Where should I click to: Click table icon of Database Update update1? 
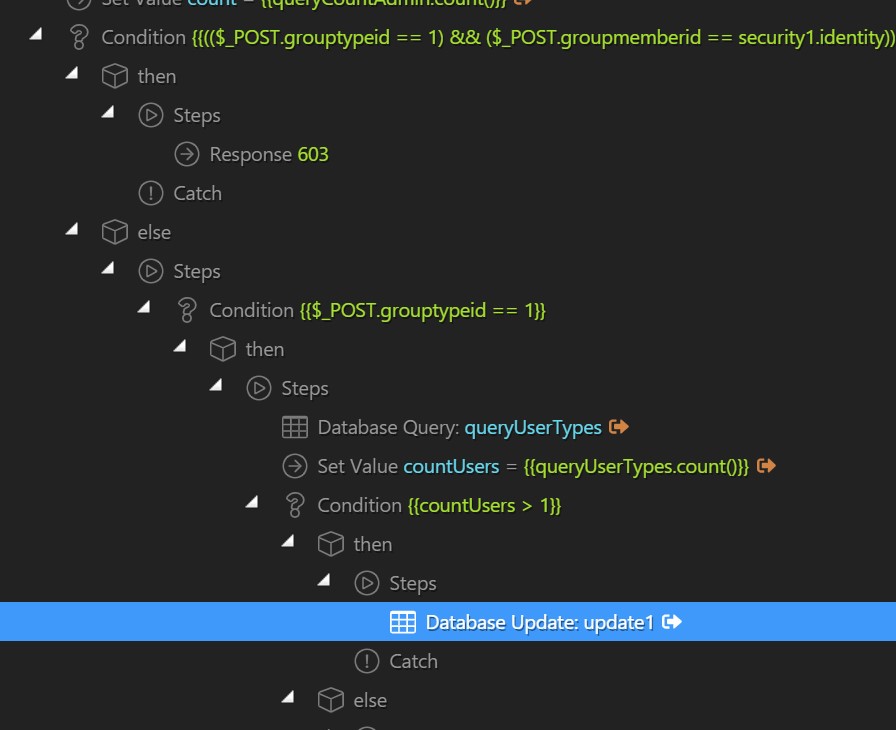click(x=403, y=622)
